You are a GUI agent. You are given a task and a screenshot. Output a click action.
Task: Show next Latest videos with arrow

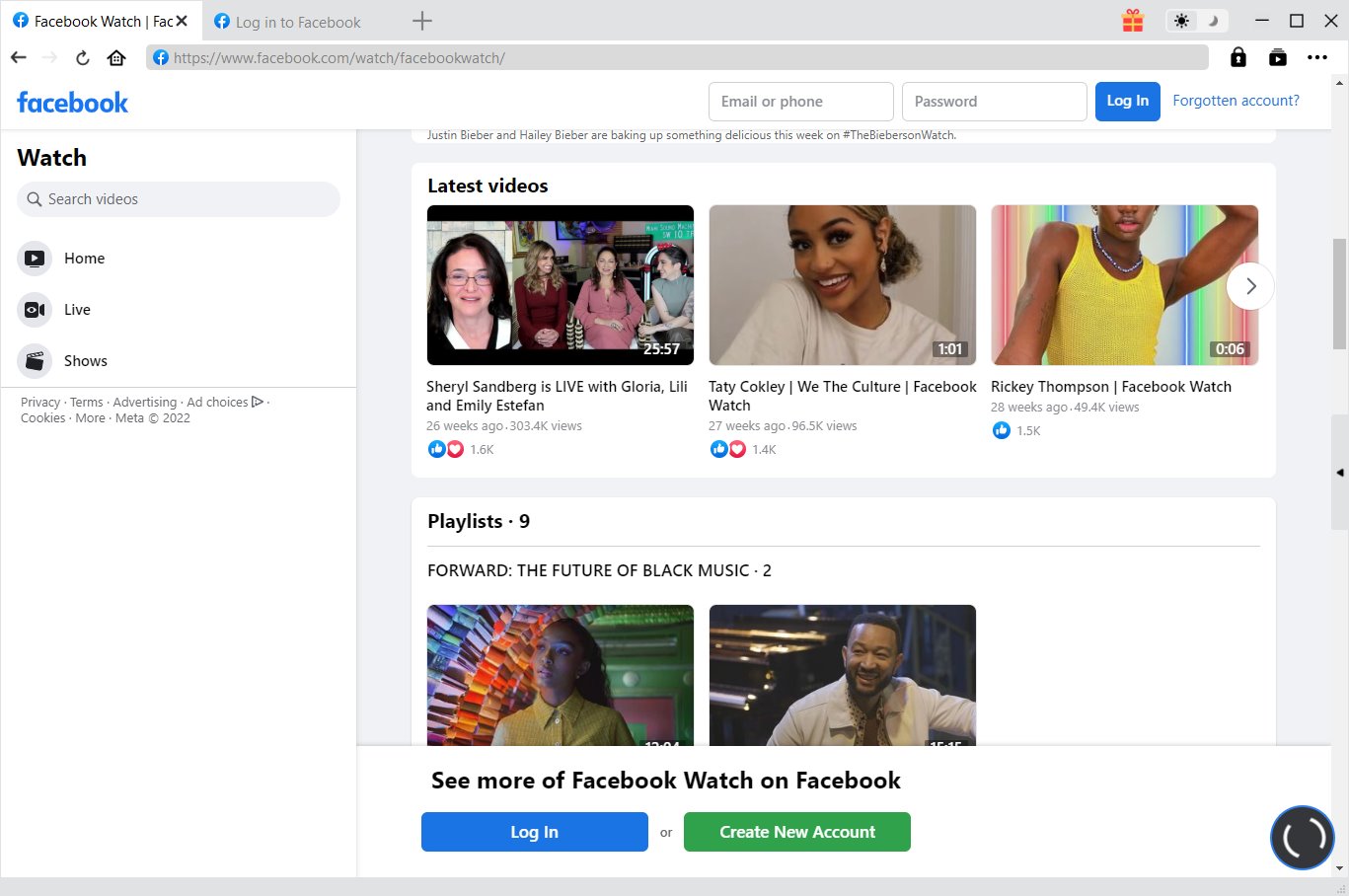tap(1250, 286)
